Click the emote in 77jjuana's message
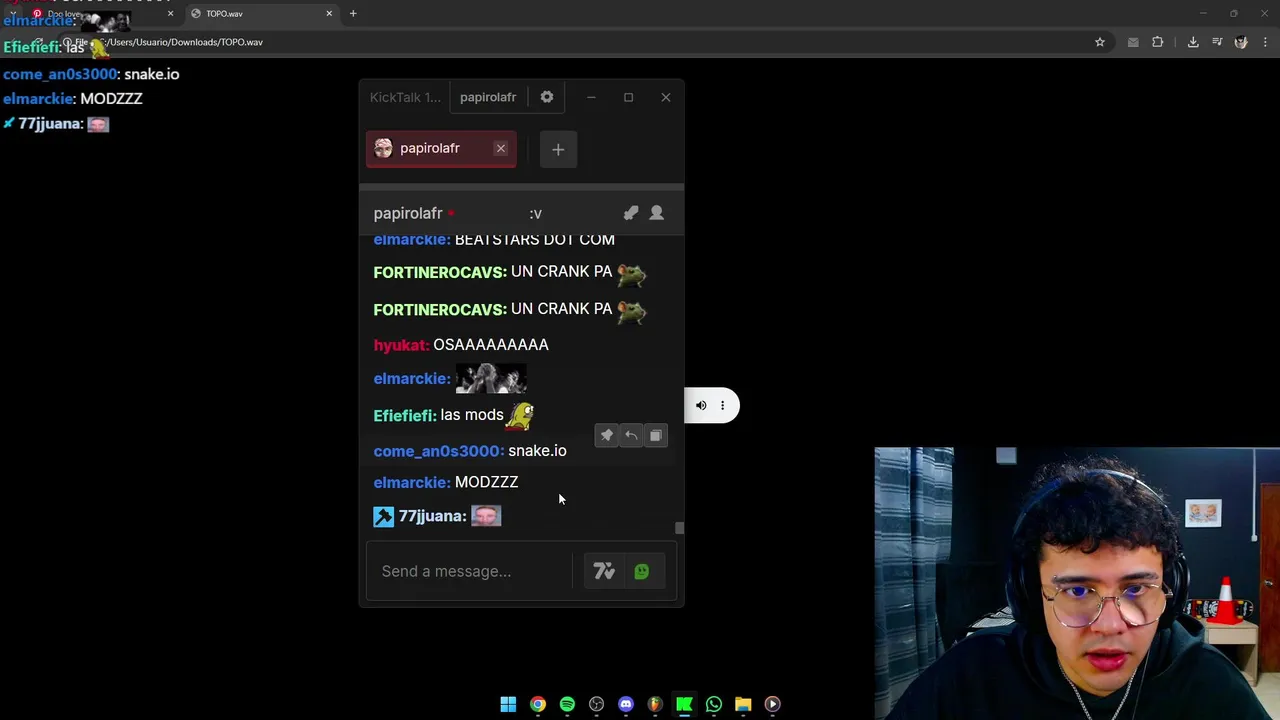1280x720 pixels. (486, 515)
